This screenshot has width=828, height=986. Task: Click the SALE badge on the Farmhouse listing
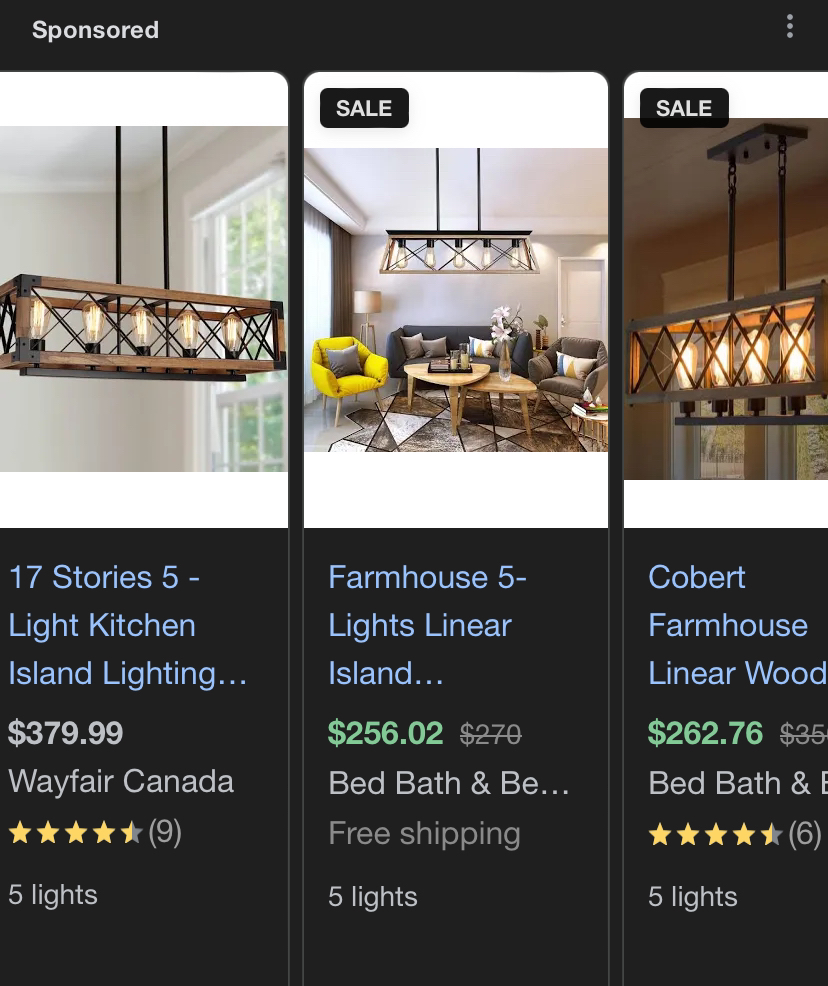tap(364, 107)
